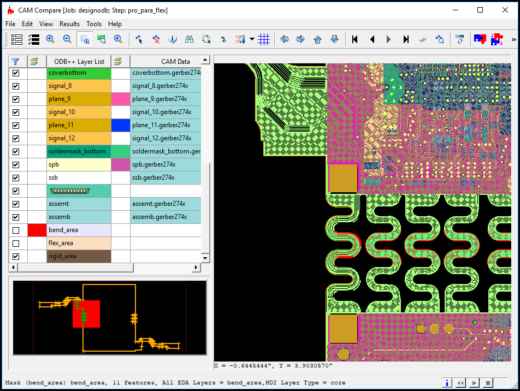Uncheck the soldermask_bottom layer checkbox
520x391 pixels.
tap(16, 152)
